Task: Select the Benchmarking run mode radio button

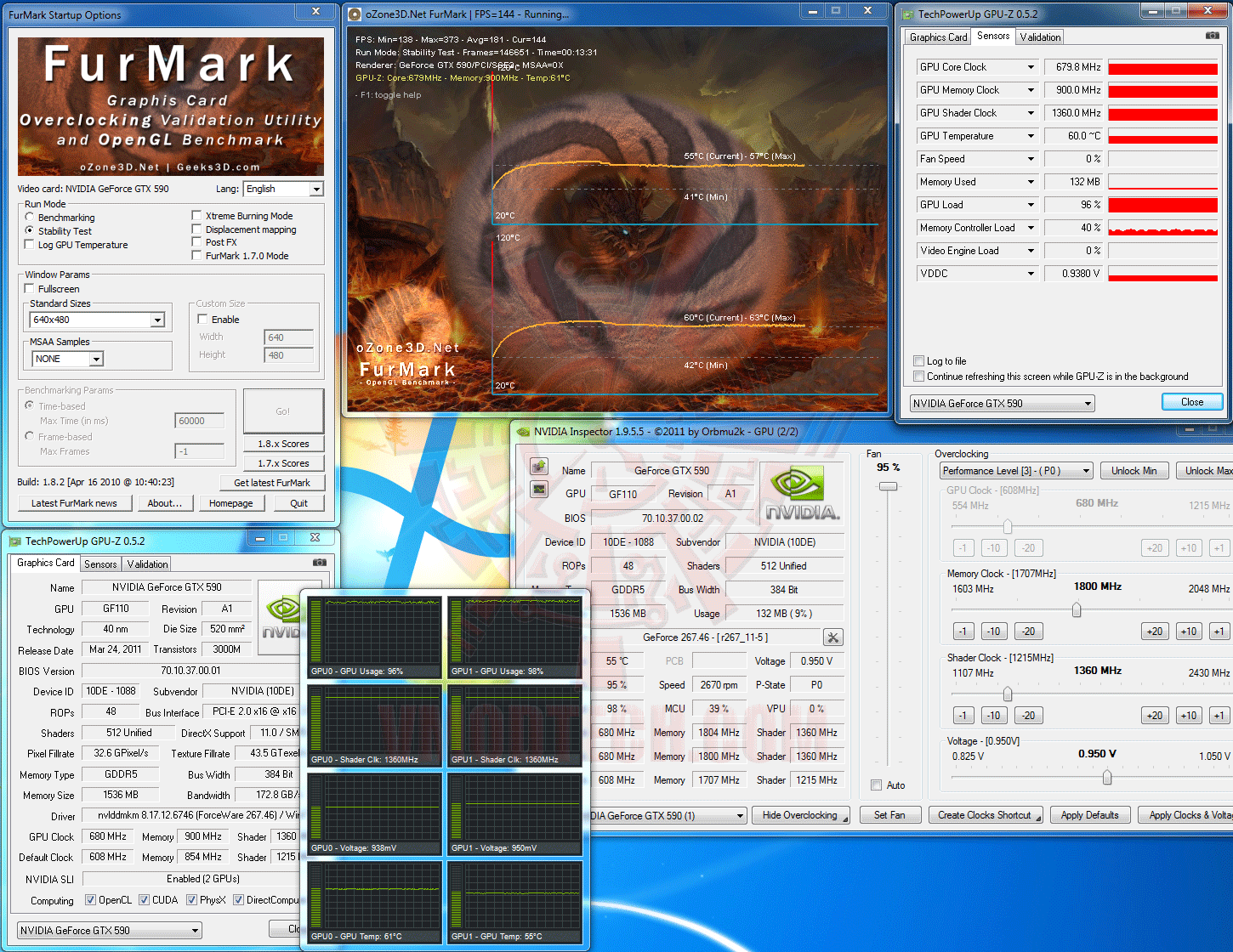Action: point(30,218)
